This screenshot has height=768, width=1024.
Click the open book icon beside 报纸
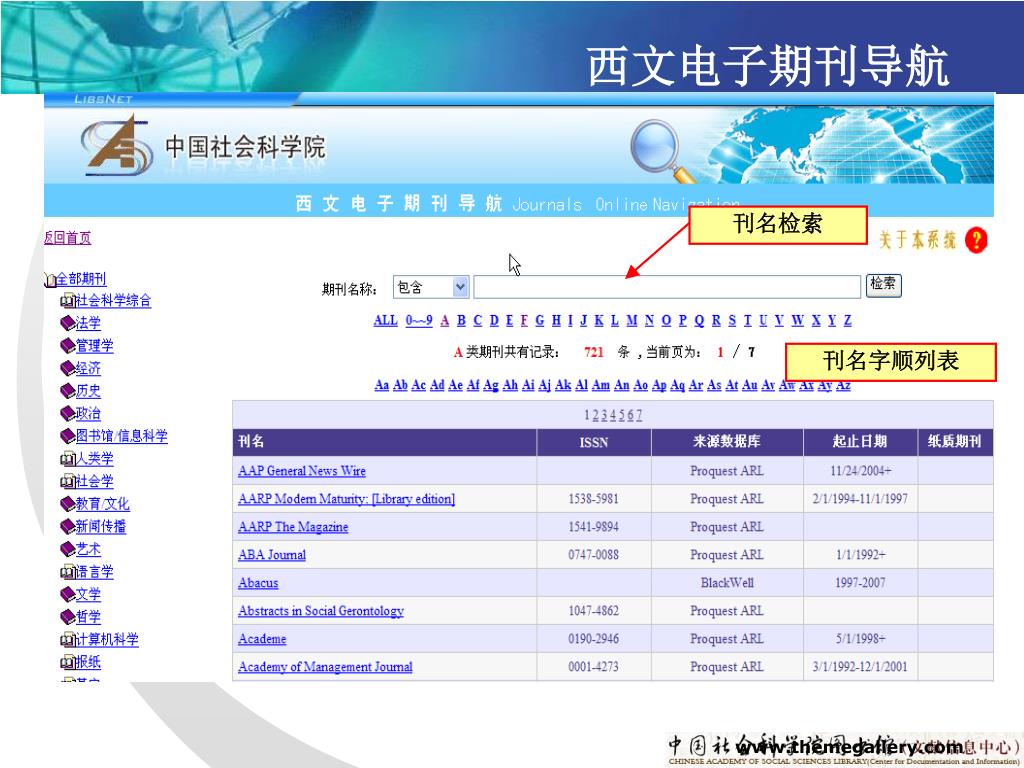pos(67,662)
